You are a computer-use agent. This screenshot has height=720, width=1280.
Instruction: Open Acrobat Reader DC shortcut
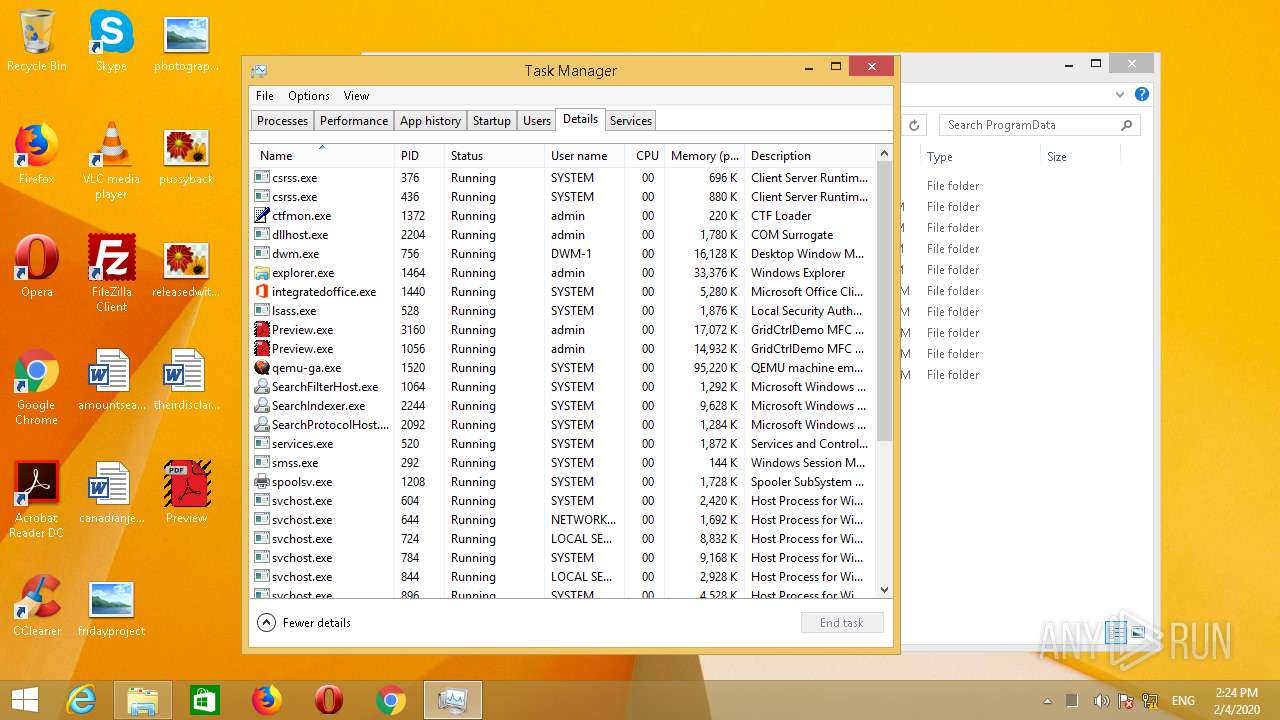[36, 500]
